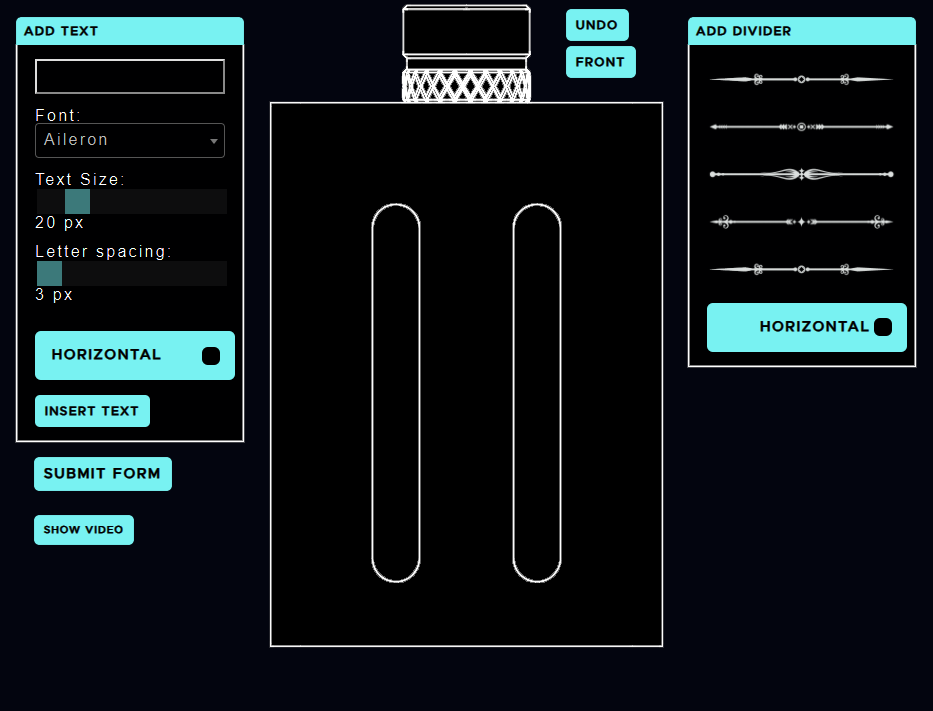Pick the divider with round ball ends

click(x=801, y=174)
